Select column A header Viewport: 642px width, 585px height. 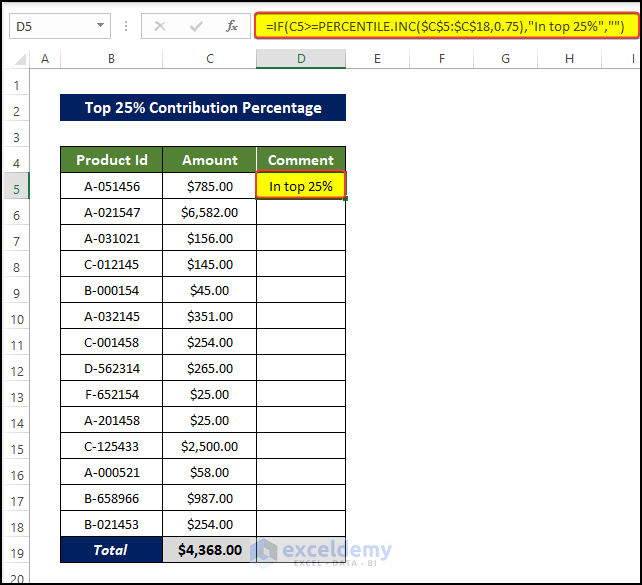pos(45,59)
